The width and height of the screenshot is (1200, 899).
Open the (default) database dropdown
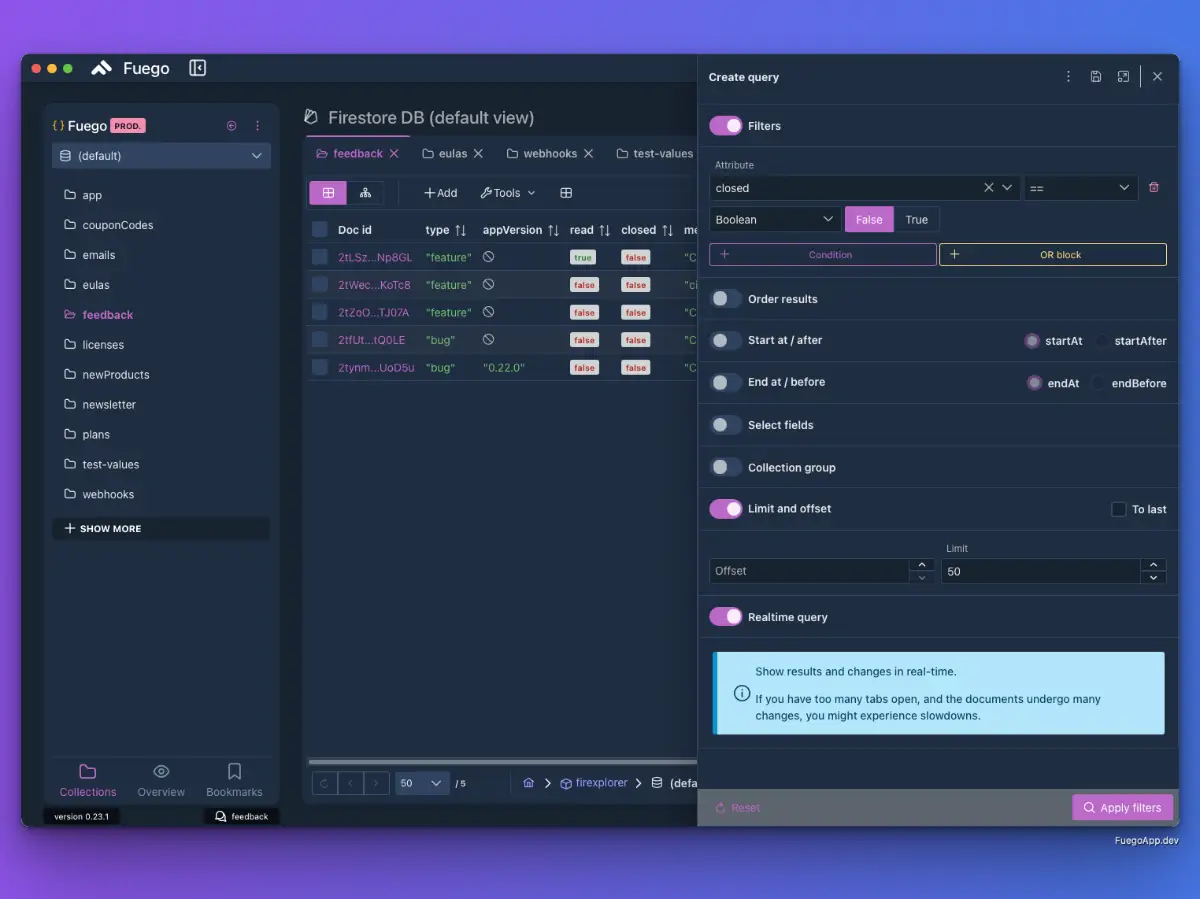[161, 156]
